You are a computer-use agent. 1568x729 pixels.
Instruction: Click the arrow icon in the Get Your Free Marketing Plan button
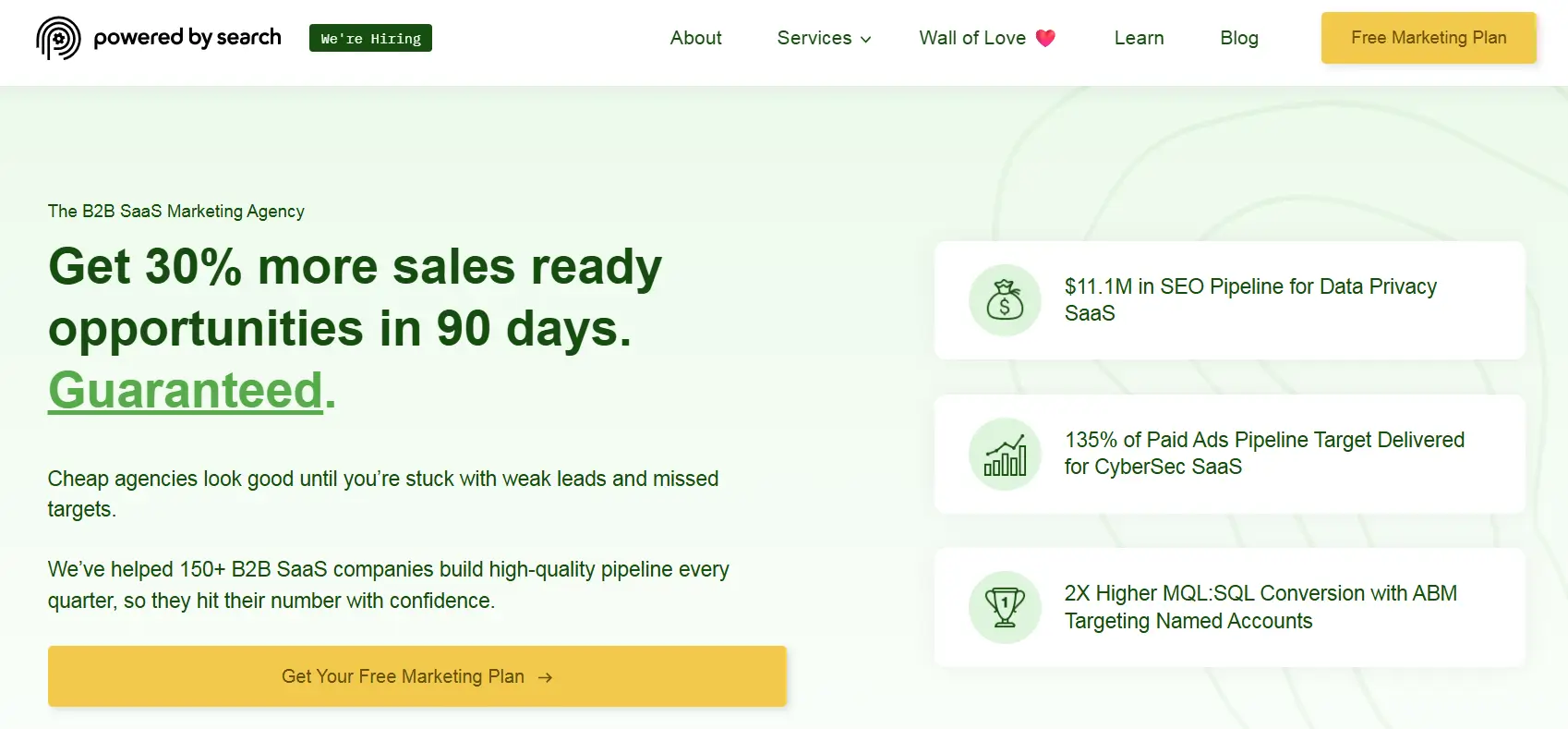545,677
